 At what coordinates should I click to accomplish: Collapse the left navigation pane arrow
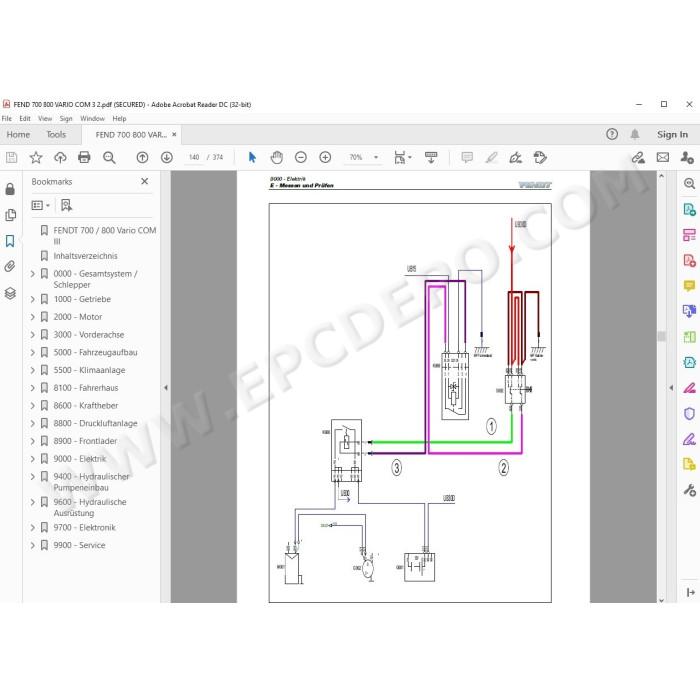coord(166,388)
